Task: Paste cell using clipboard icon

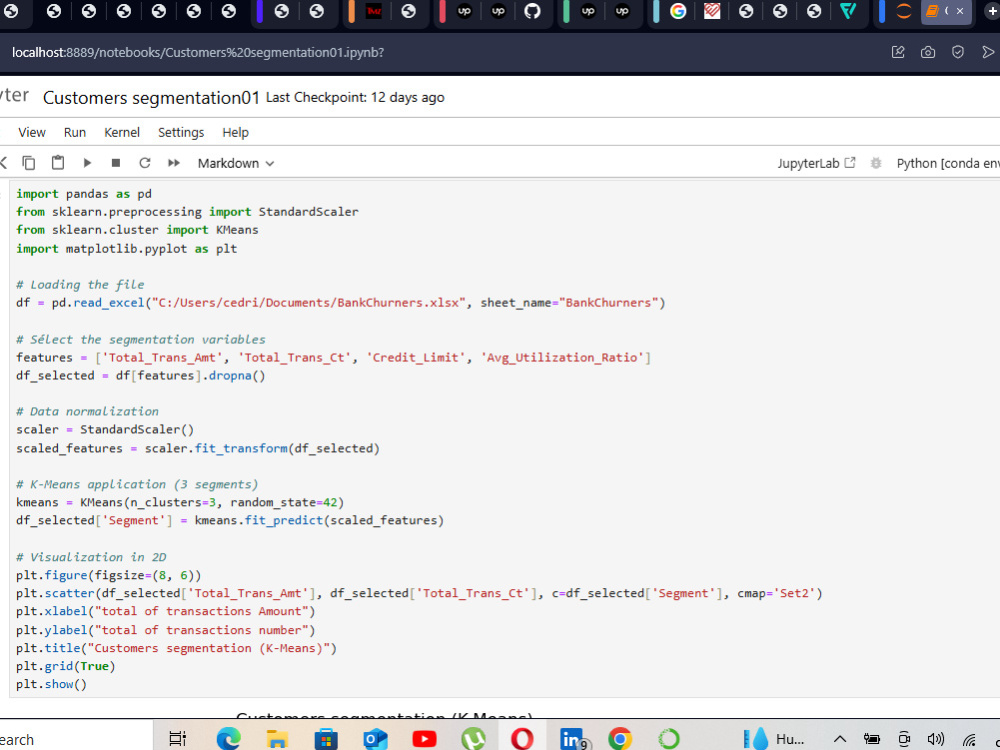Action: pyautogui.click(x=58, y=163)
